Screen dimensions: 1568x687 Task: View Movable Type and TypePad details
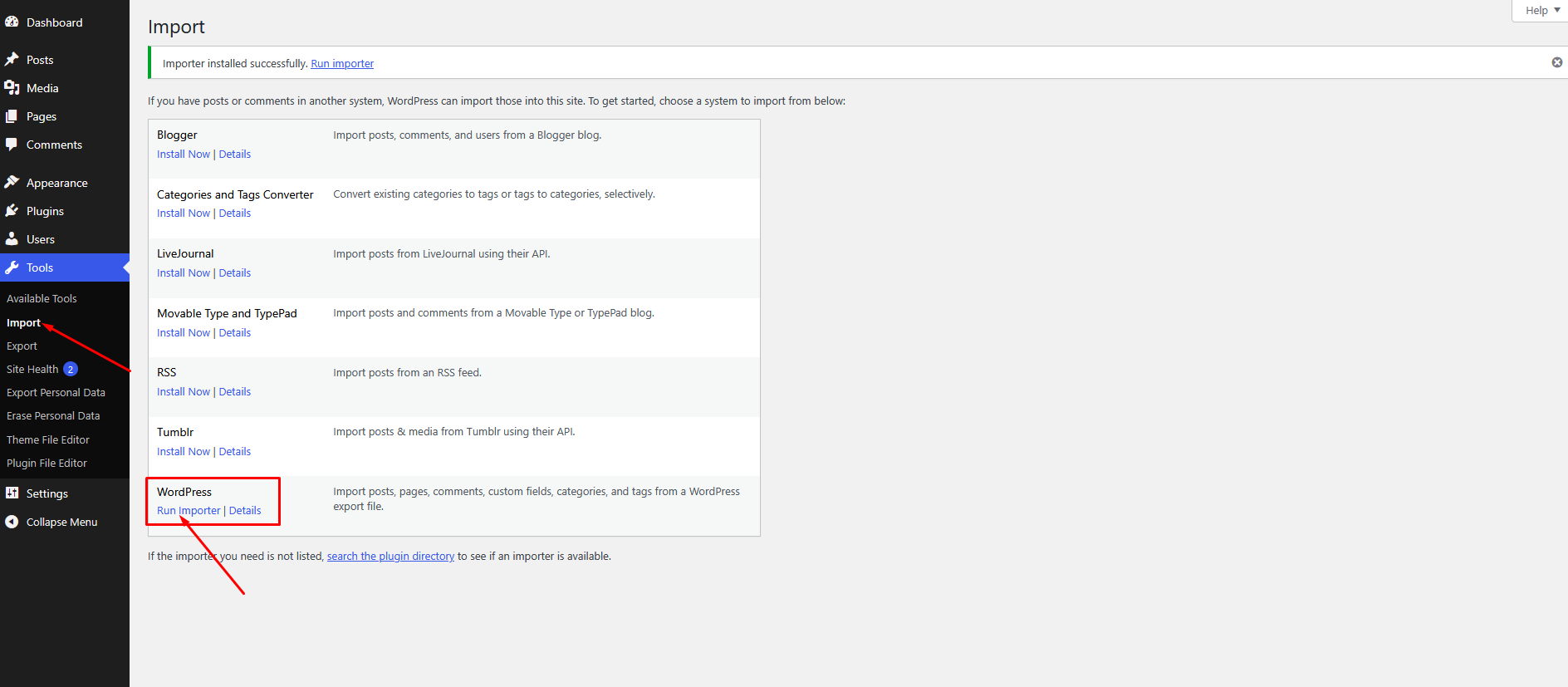pos(235,332)
